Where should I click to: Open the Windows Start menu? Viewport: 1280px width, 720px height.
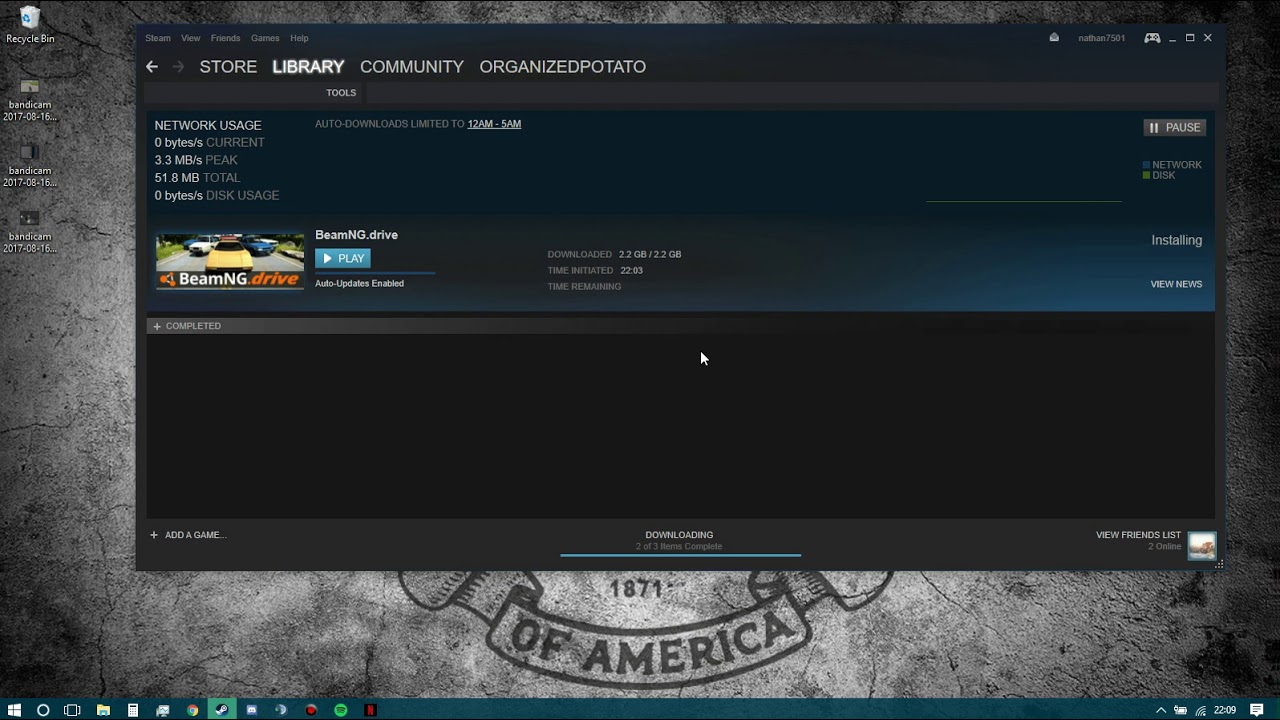[x=14, y=710]
